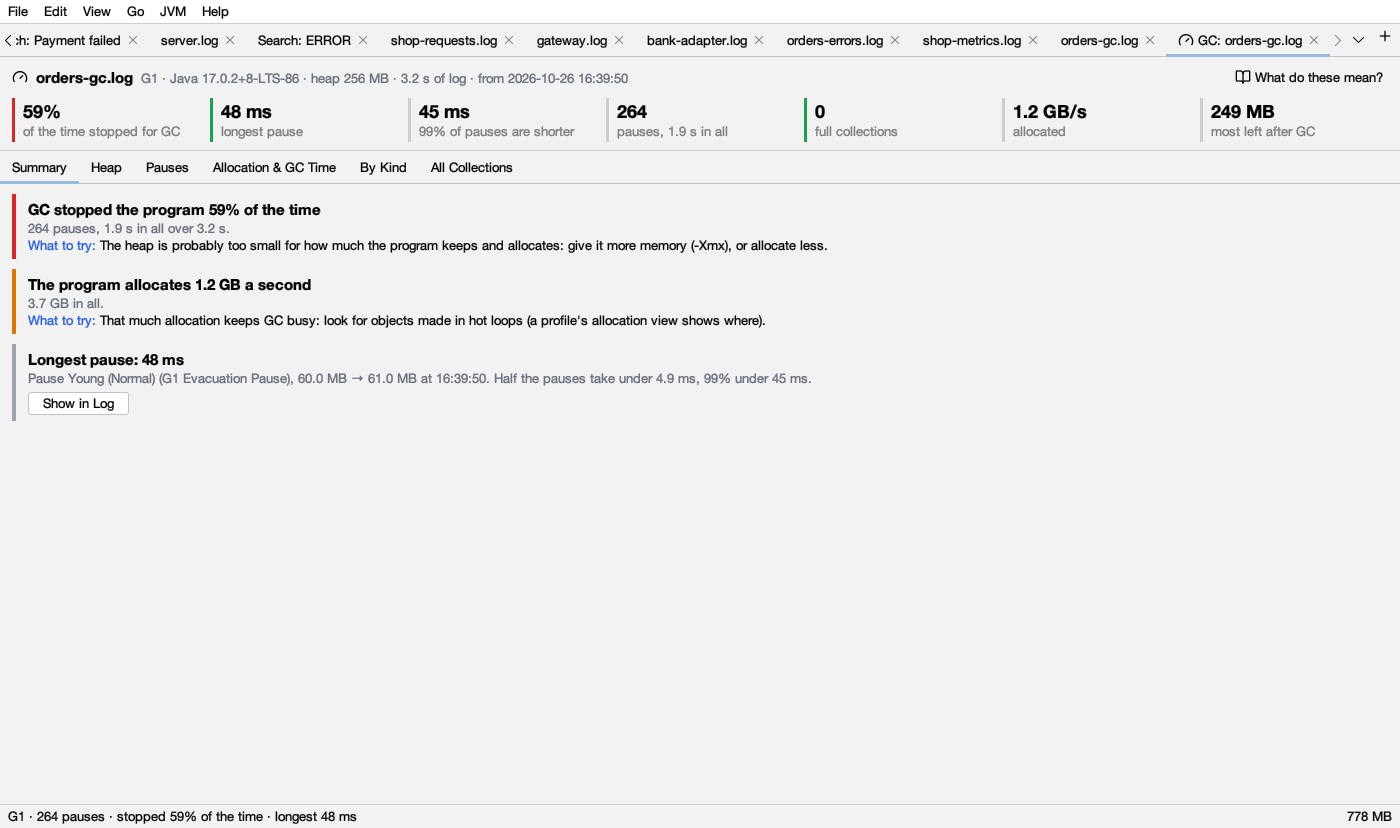Close the shop-requests.log tab
Image resolution: width=1400 pixels, height=828 pixels.
(509, 40)
